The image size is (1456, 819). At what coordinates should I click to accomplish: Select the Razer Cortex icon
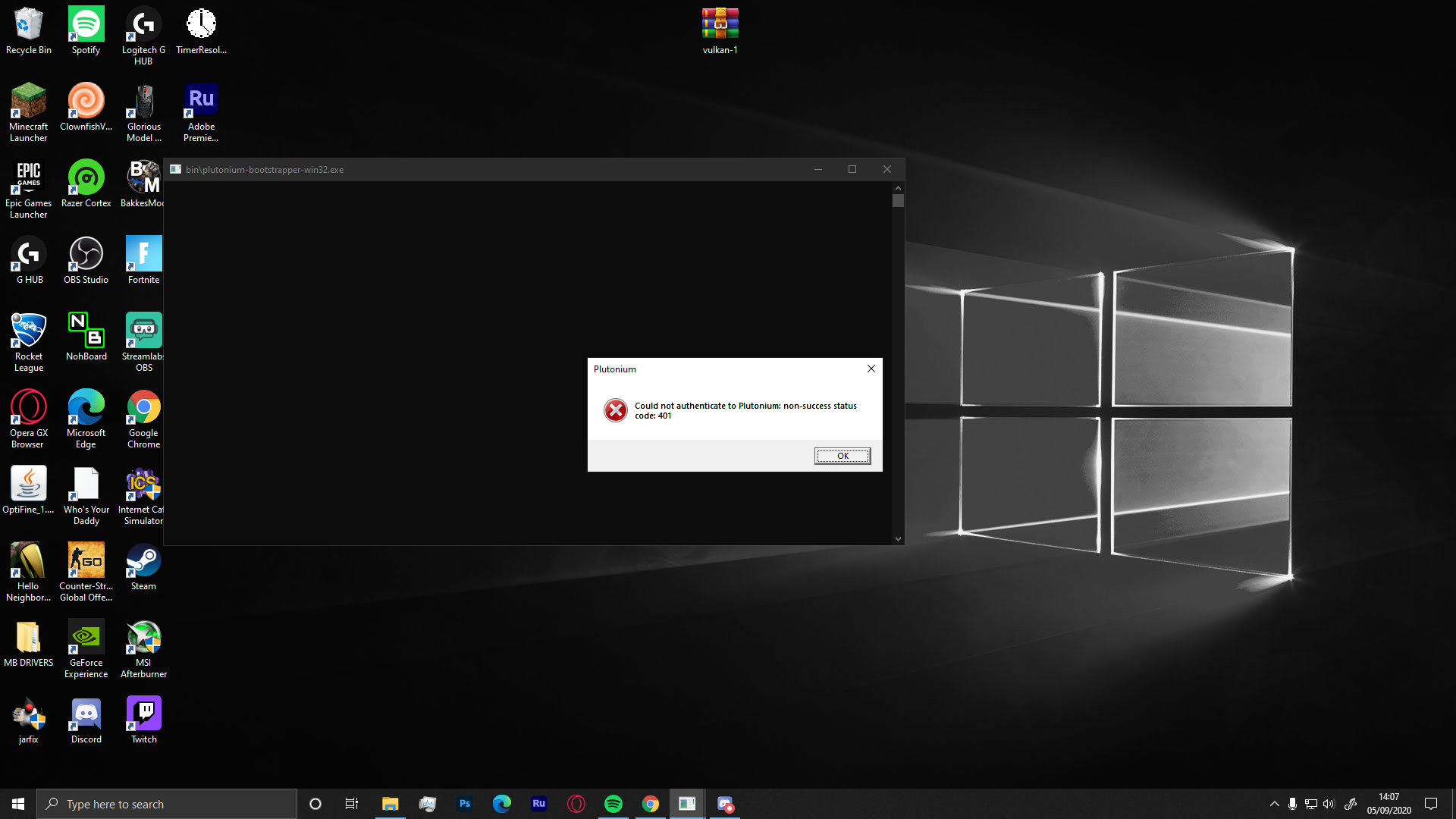coord(86,184)
